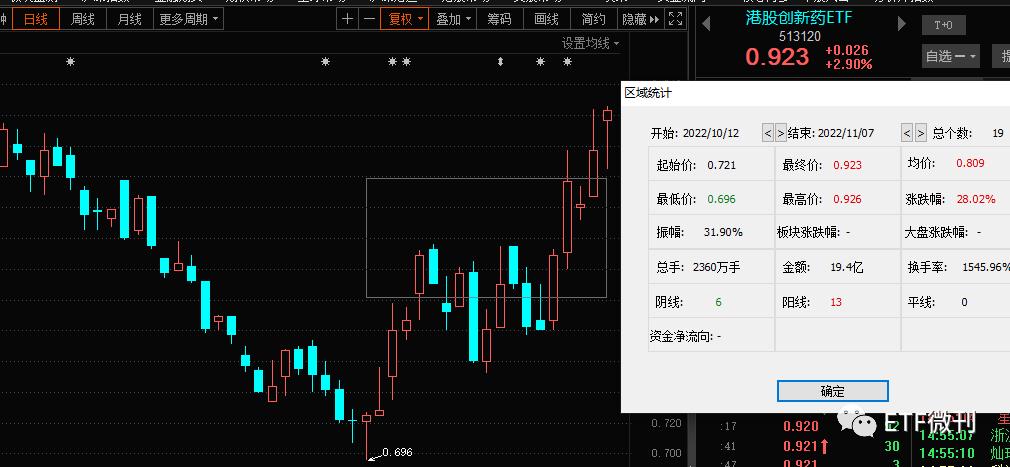Zoom in the chart with plus icon
The height and width of the screenshot is (467, 1010).
[348, 19]
